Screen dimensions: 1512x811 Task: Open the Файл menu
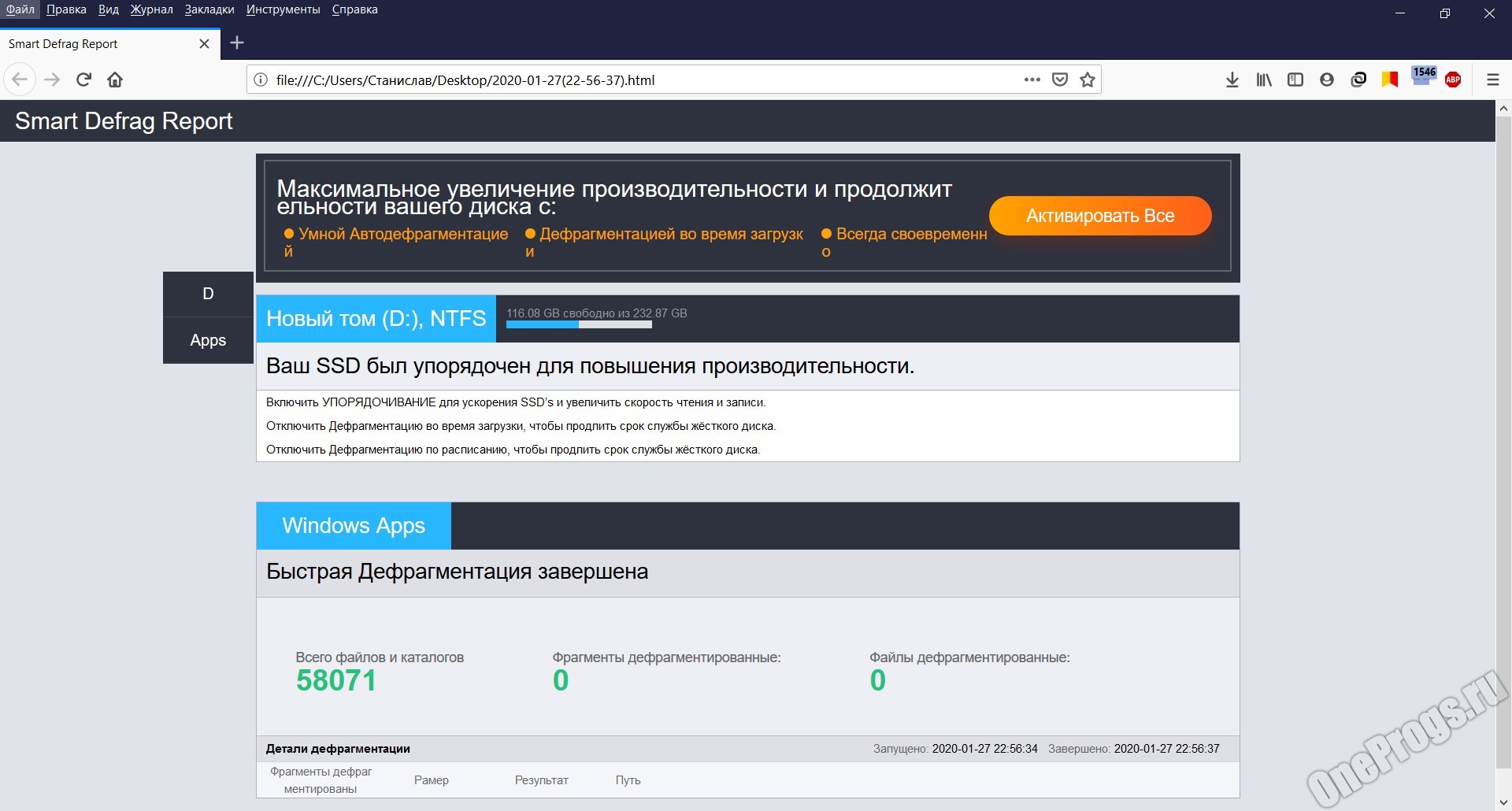(x=20, y=9)
